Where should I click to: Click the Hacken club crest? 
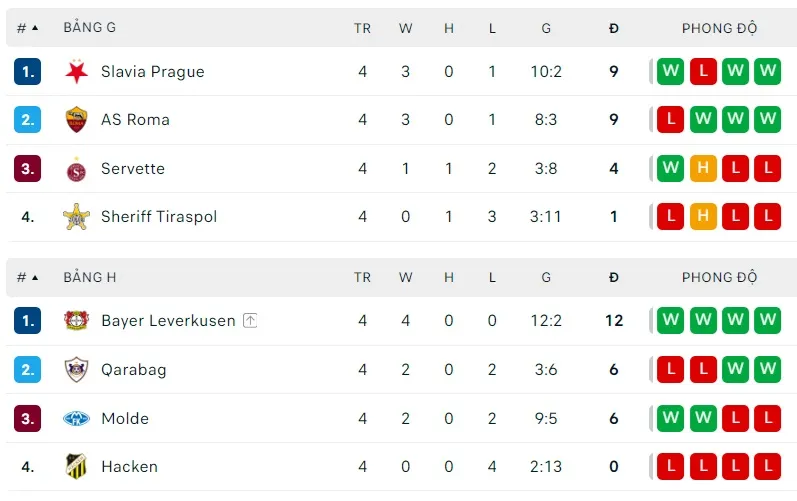click(x=77, y=467)
